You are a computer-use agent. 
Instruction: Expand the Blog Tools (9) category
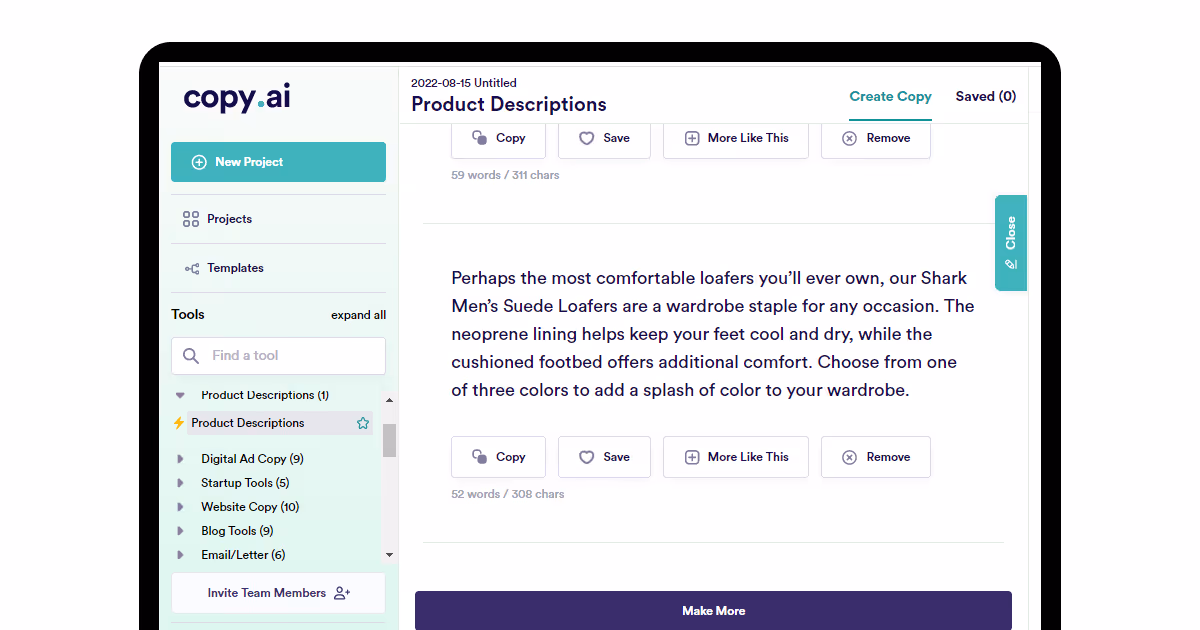coord(181,531)
